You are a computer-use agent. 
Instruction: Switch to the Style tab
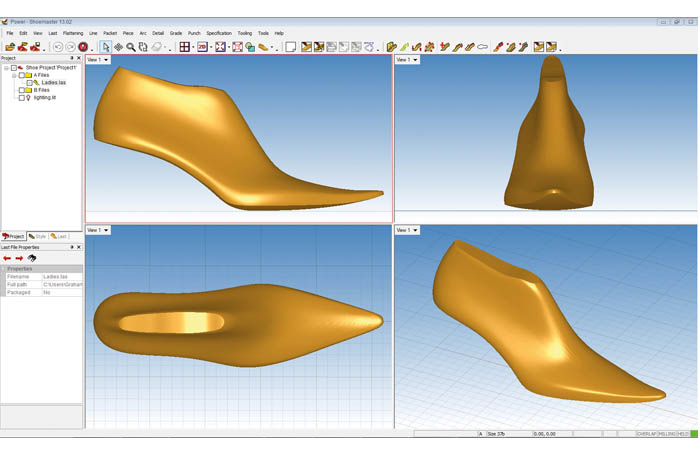click(37, 236)
